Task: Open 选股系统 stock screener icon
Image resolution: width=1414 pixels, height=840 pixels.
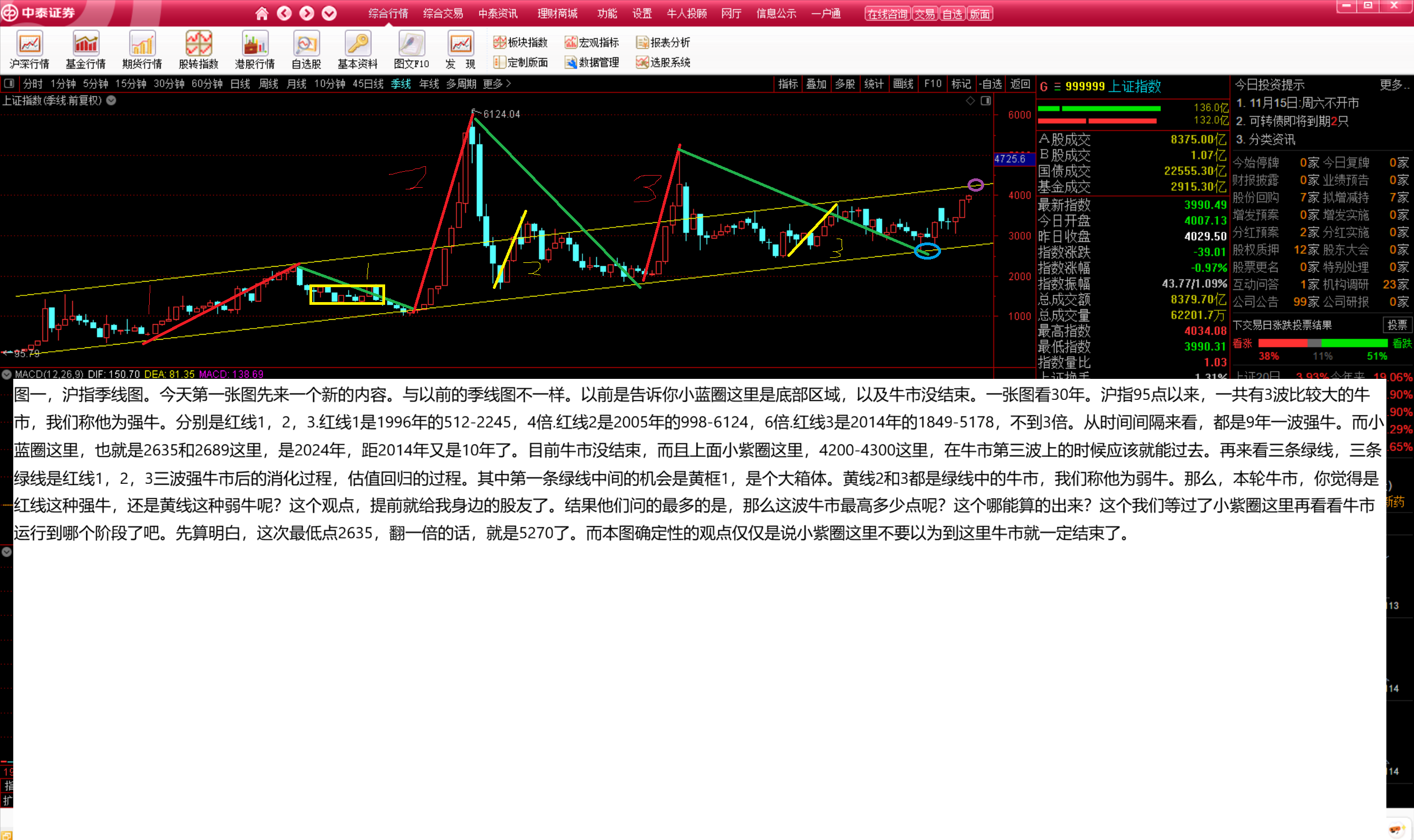Action: [x=642, y=62]
